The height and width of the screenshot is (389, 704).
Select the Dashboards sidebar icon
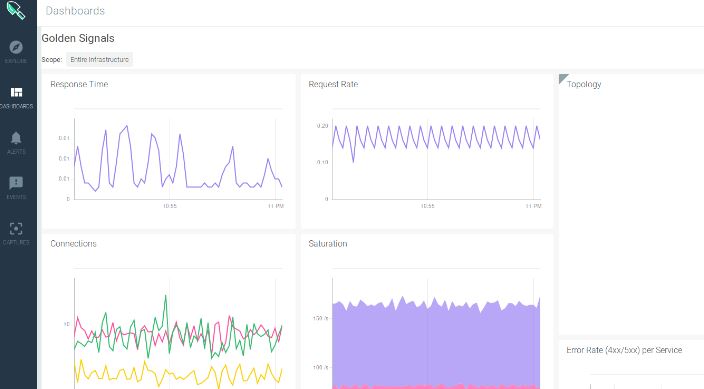click(16, 92)
